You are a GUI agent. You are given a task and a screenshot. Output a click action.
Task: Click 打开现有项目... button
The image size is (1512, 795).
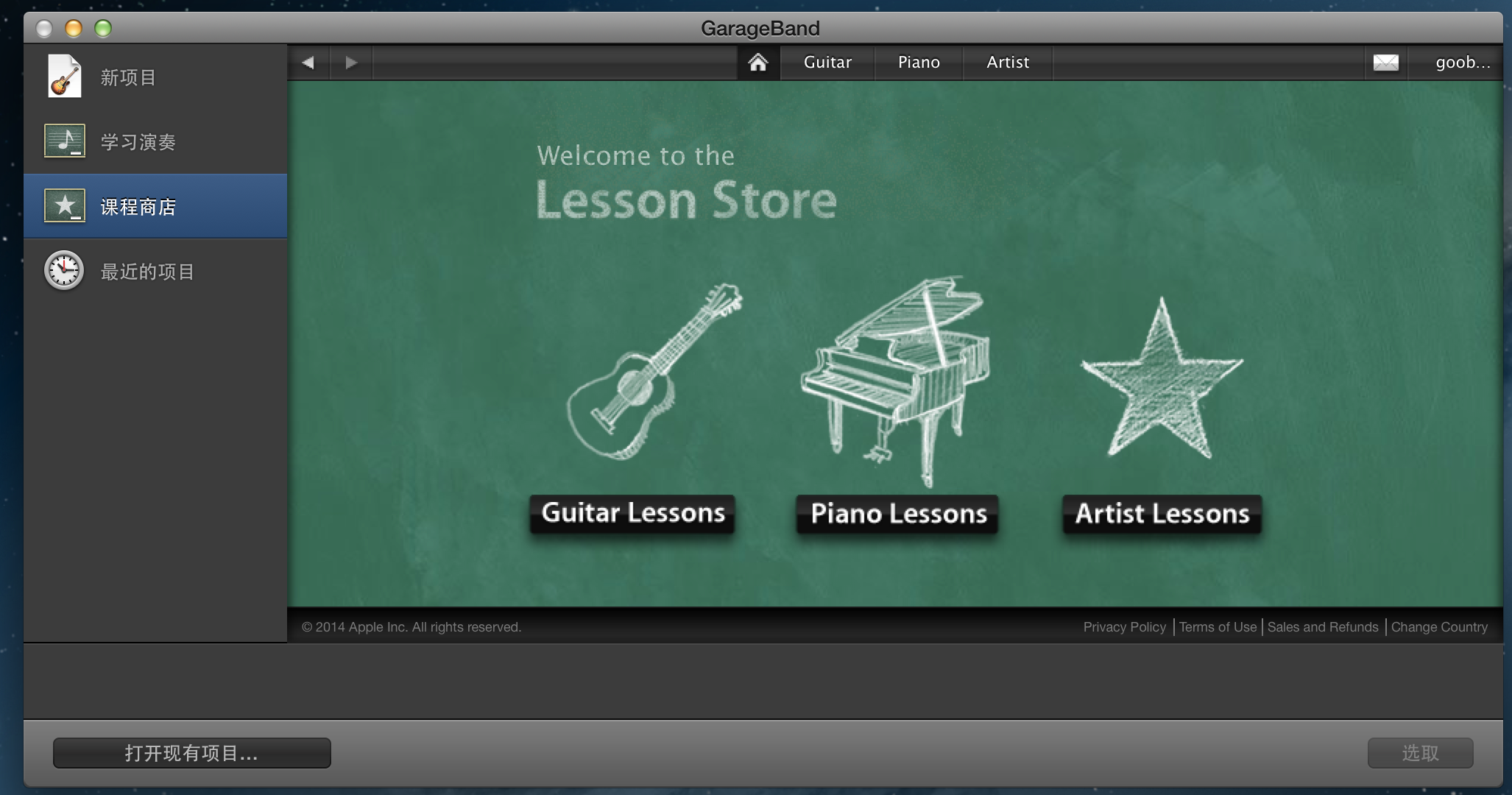click(x=191, y=753)
